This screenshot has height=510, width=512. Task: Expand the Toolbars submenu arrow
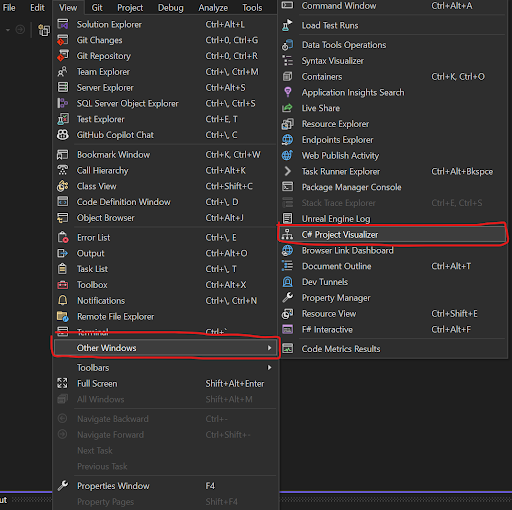click(x=269, y=367)
